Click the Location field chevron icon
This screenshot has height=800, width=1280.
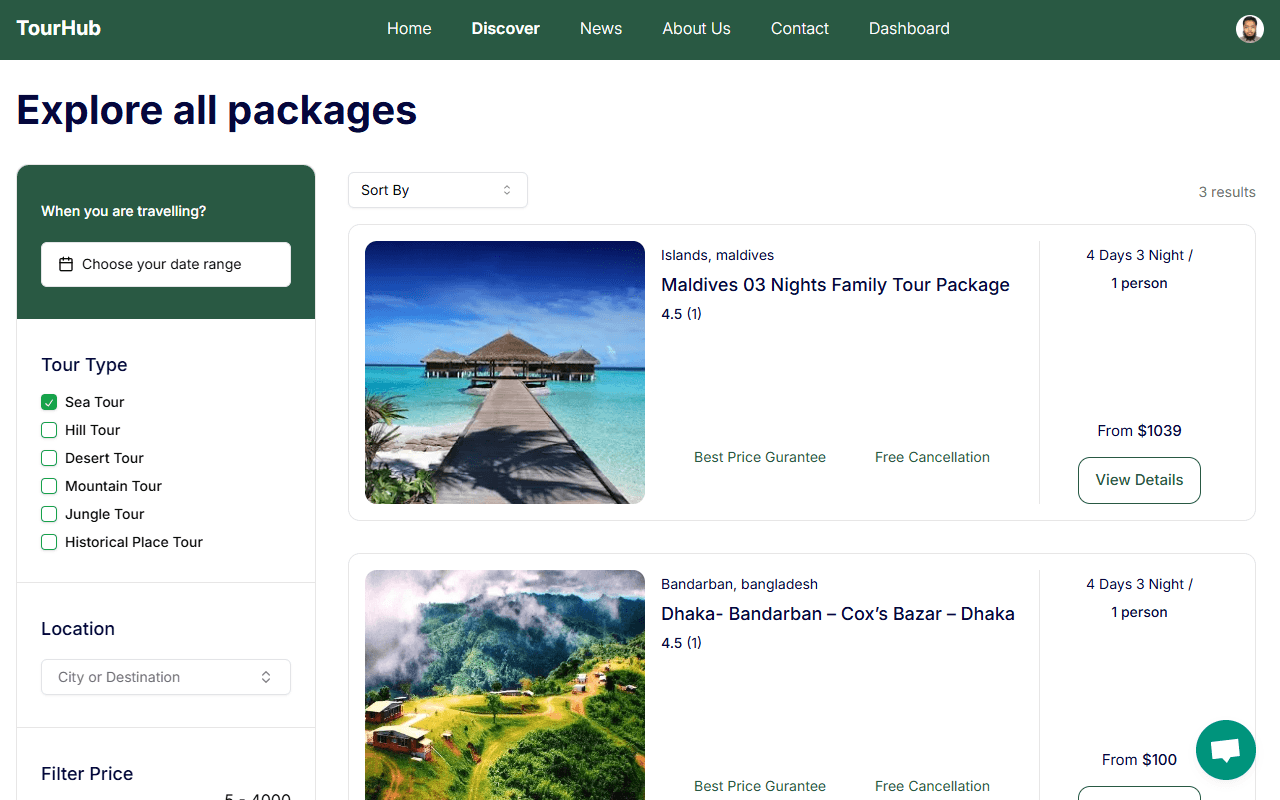pyautogui.click(x=266, y=677)
